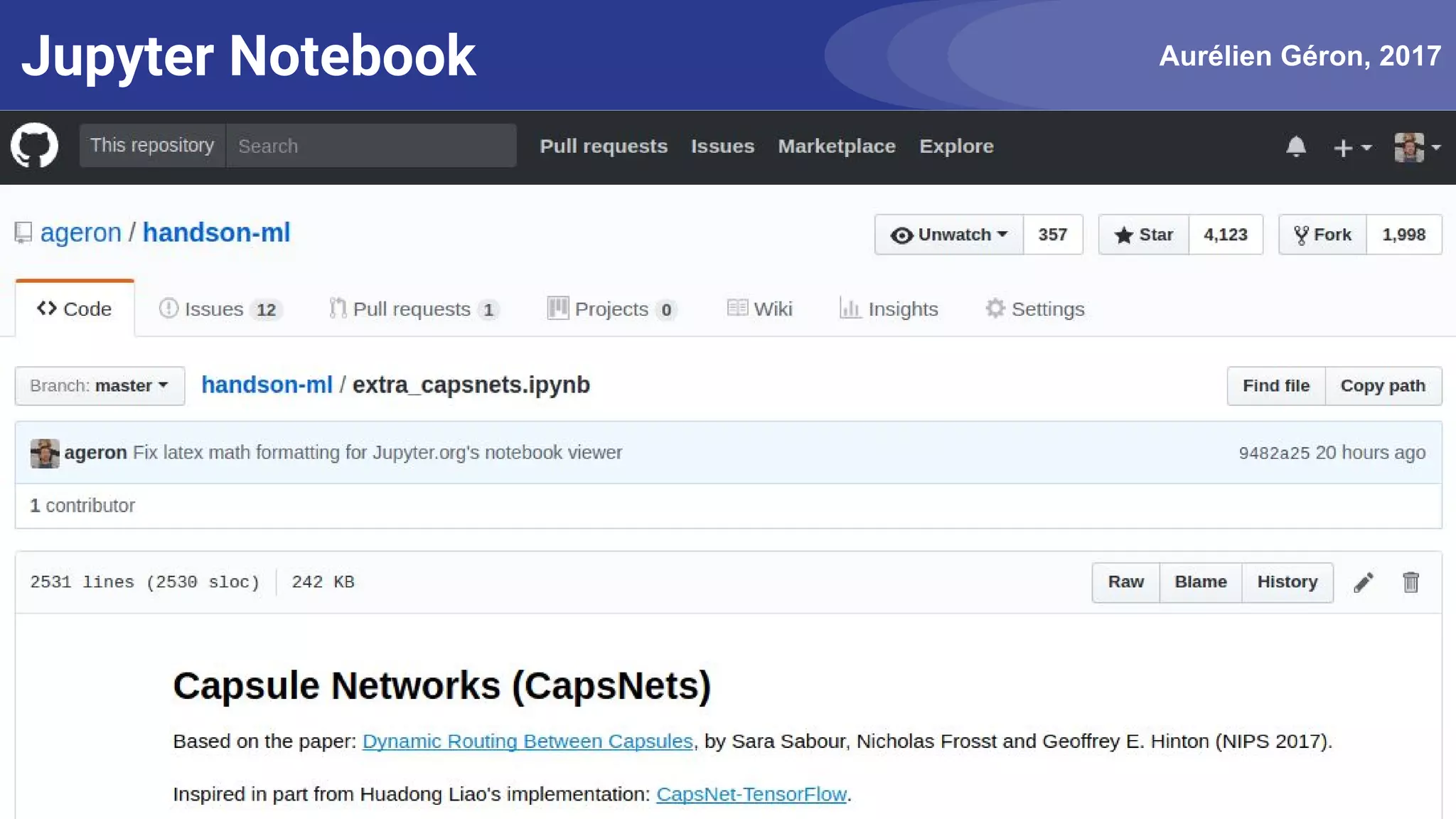Switch to the Issues tab
Image resolution: width=1456 pixels, height=819 pixels.
[219, 309]
